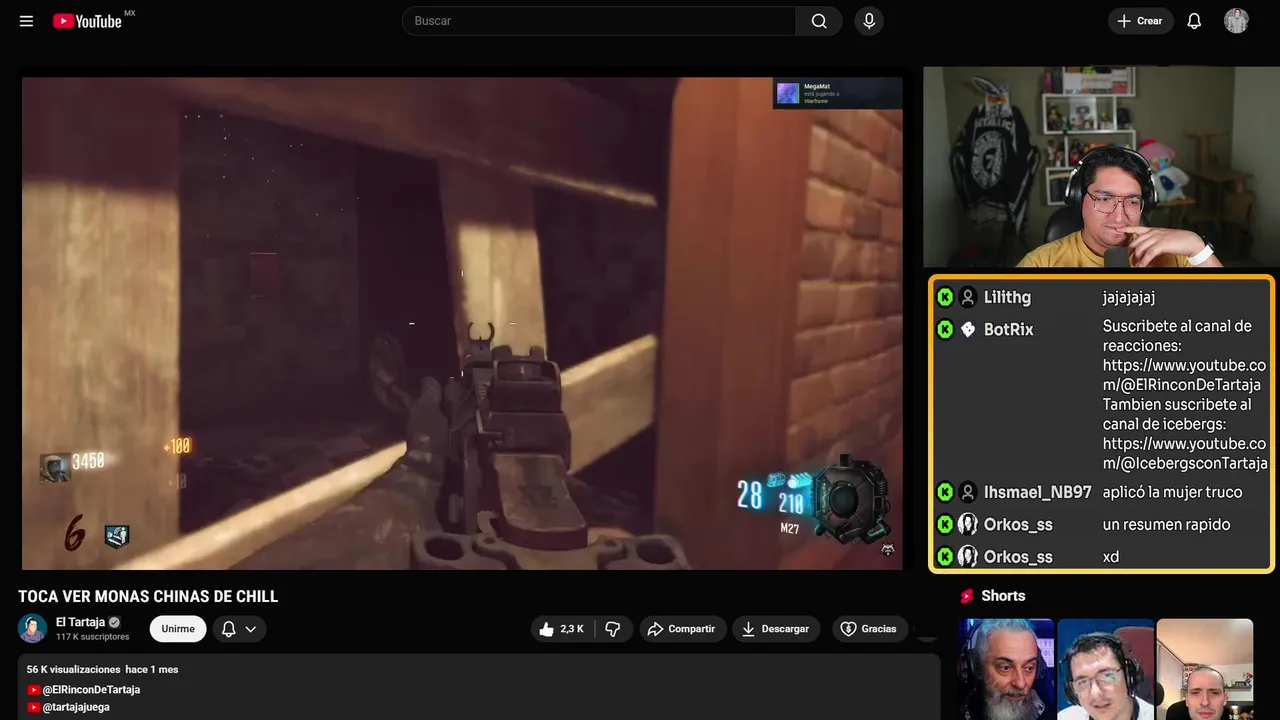Screen dimensions: 1280x720
Task: Click the Lilithg user avatar icon
Action: pyautogui.click(x=968, y=297)
